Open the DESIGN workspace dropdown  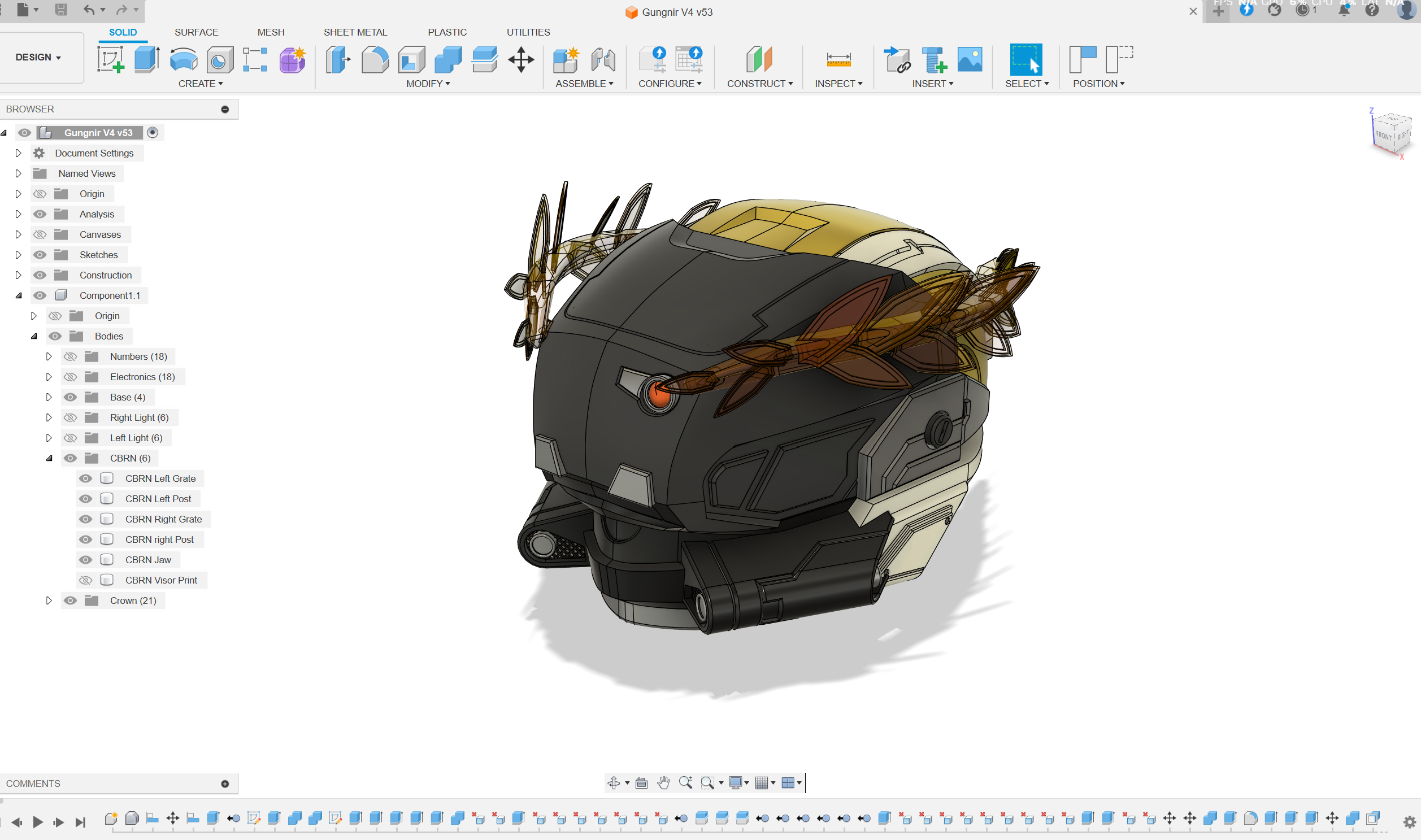[38, 57]
